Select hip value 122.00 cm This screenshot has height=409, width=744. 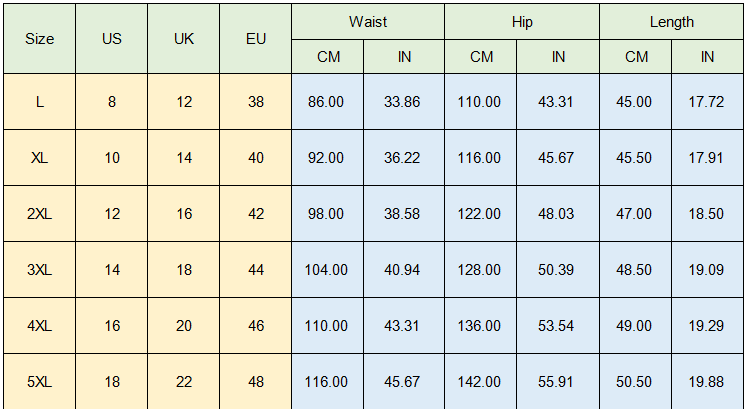tap(481, 214)
